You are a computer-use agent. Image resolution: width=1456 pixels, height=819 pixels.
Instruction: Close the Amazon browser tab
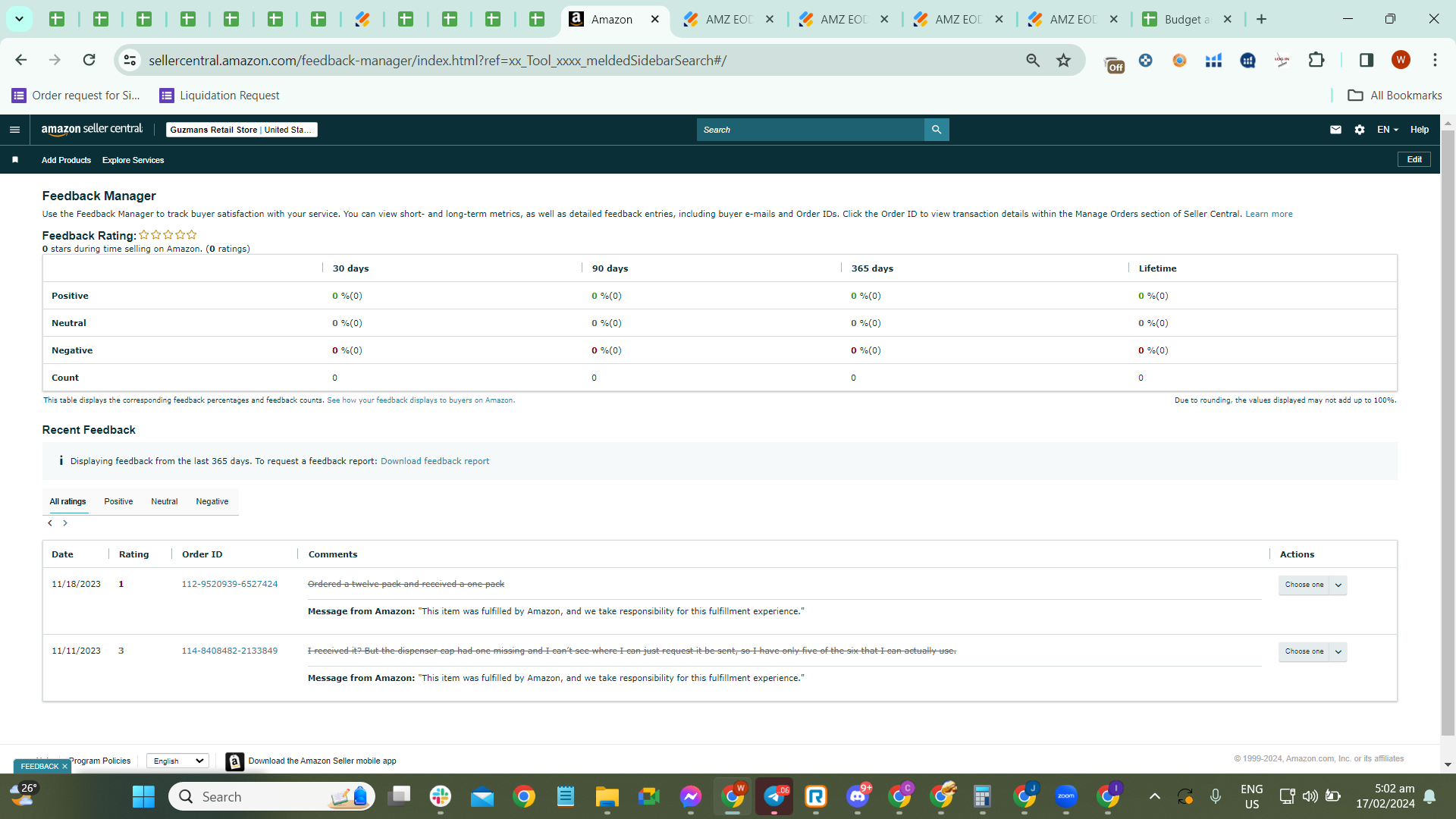pos(655,19)
